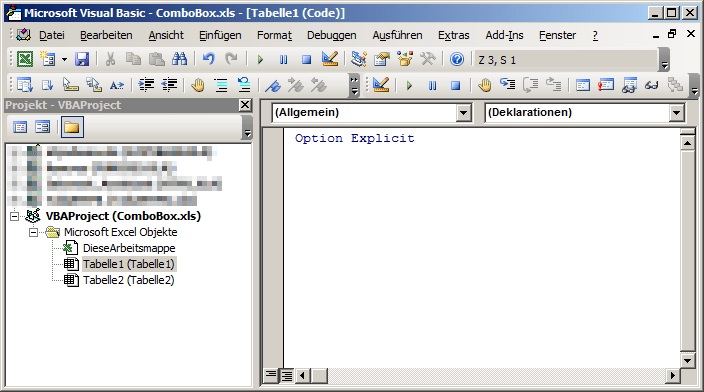Click the Quick Info icon
Viewport: 704px width, 392px height.
point(70,85)
